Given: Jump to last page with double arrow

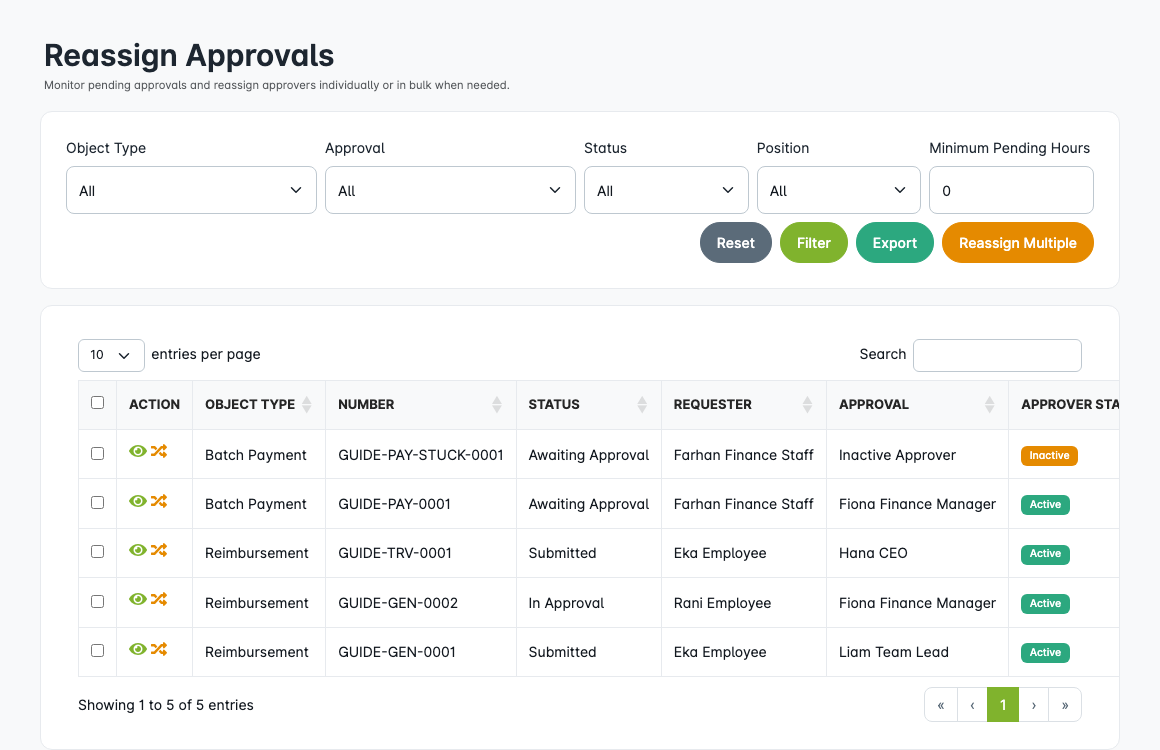Looking at the screenshot, I should tap(1065, 705).
